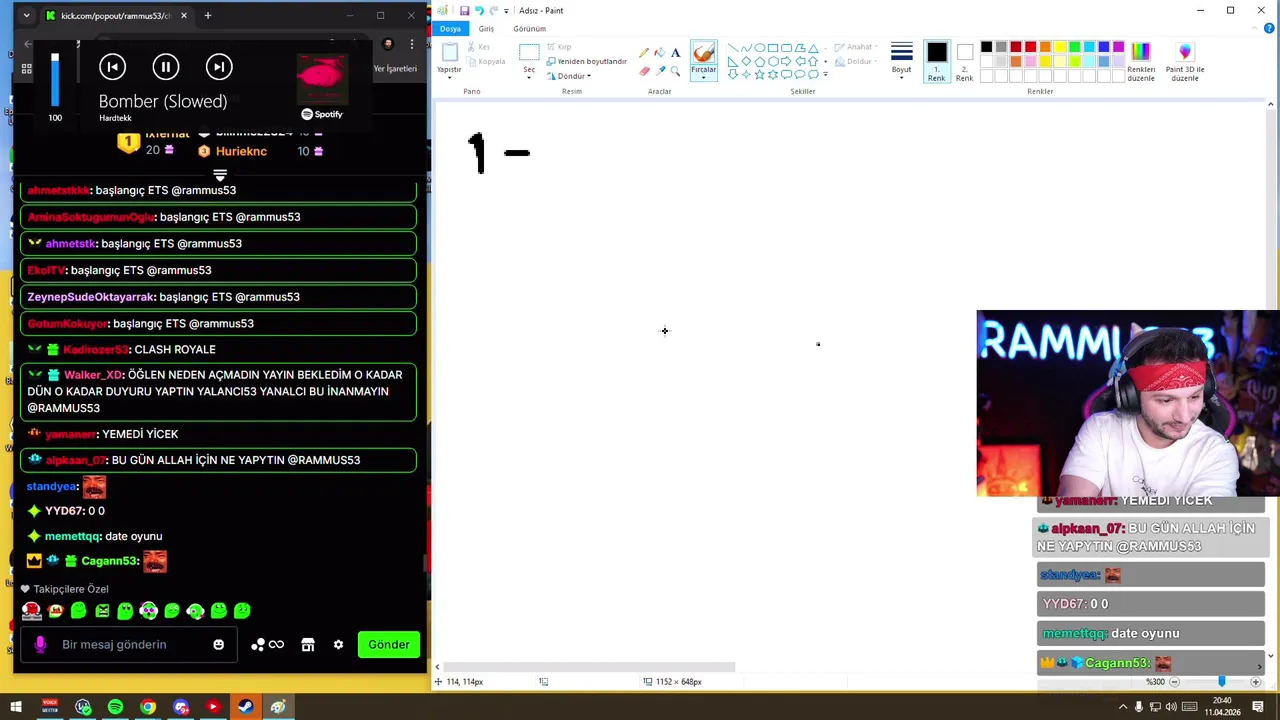
Task: Open the Kick chat settings gear
Action: [338, 644]
